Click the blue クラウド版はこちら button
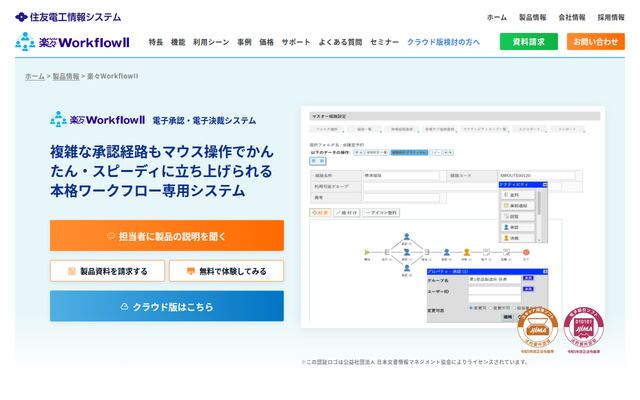The height and width of the screenshot is (400, 640). 167,306
